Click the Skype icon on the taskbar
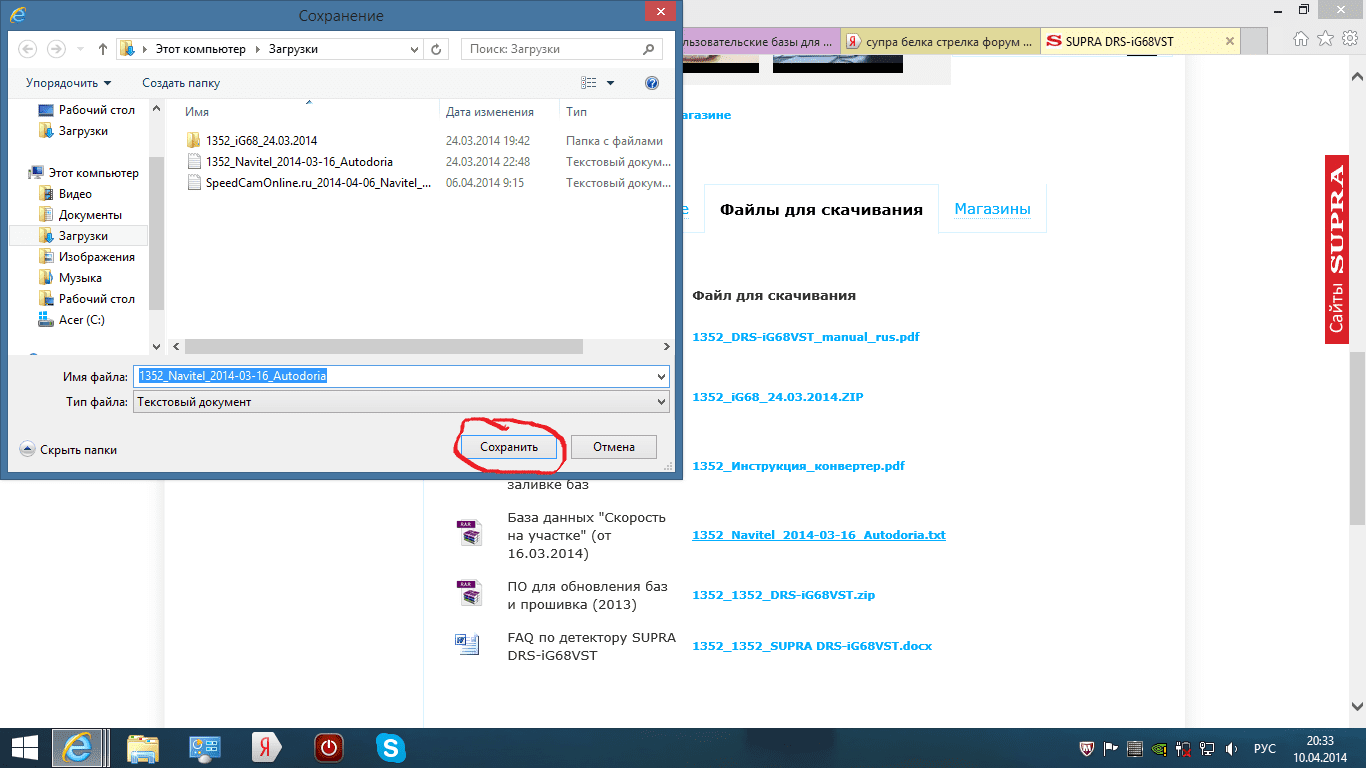 [391, 747]
